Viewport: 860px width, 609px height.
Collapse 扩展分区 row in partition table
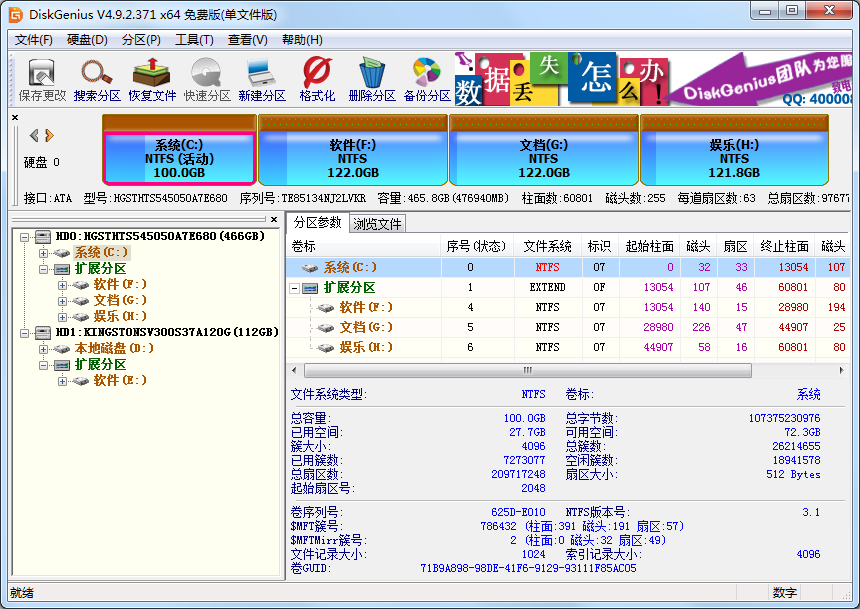(x=292, y=287)
